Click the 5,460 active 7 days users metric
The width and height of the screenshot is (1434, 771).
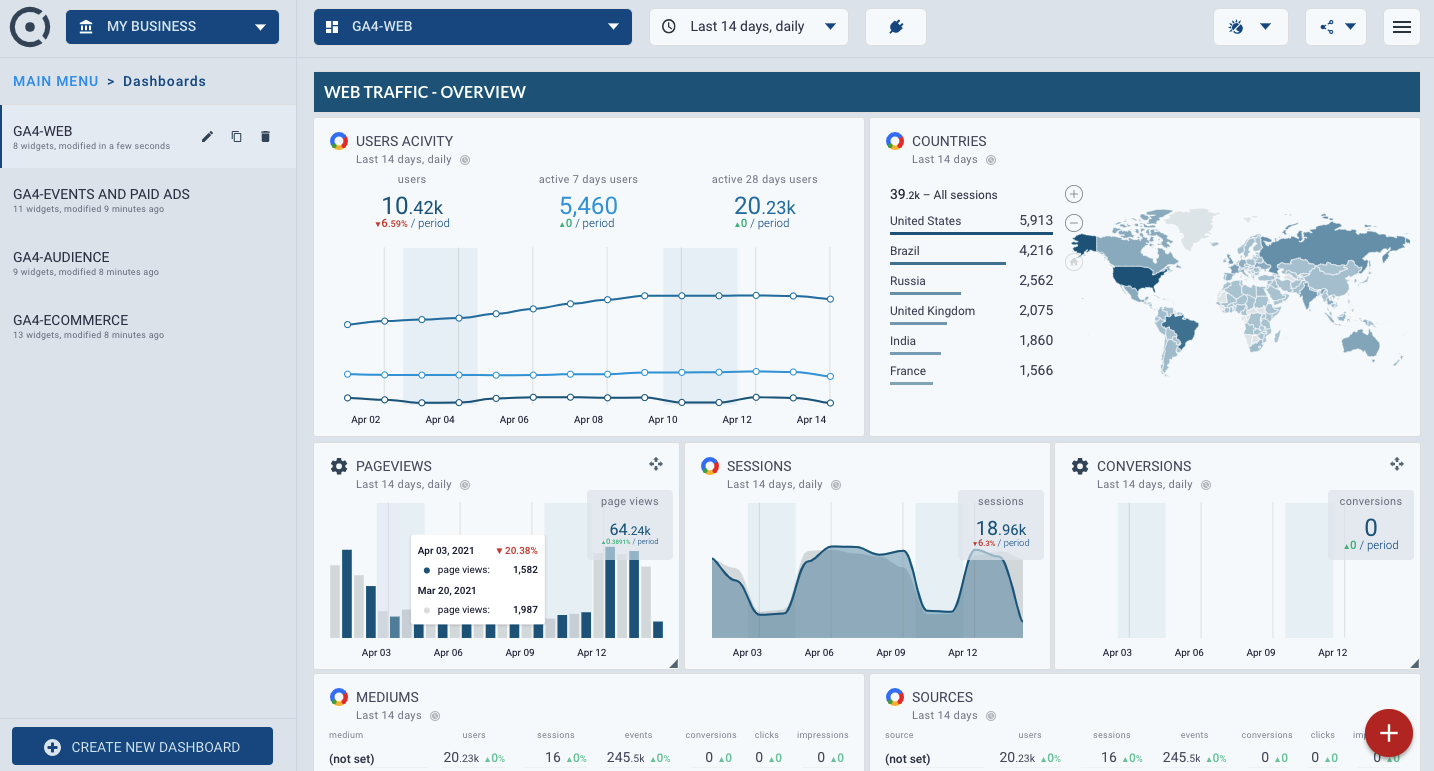(588, 206)
